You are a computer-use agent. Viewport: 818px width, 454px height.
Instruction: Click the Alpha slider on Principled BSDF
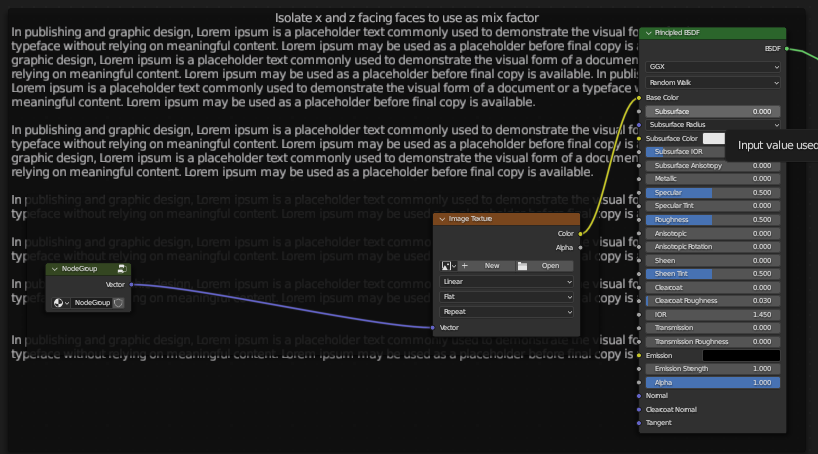pyautogui.click(x=713, y=383)
